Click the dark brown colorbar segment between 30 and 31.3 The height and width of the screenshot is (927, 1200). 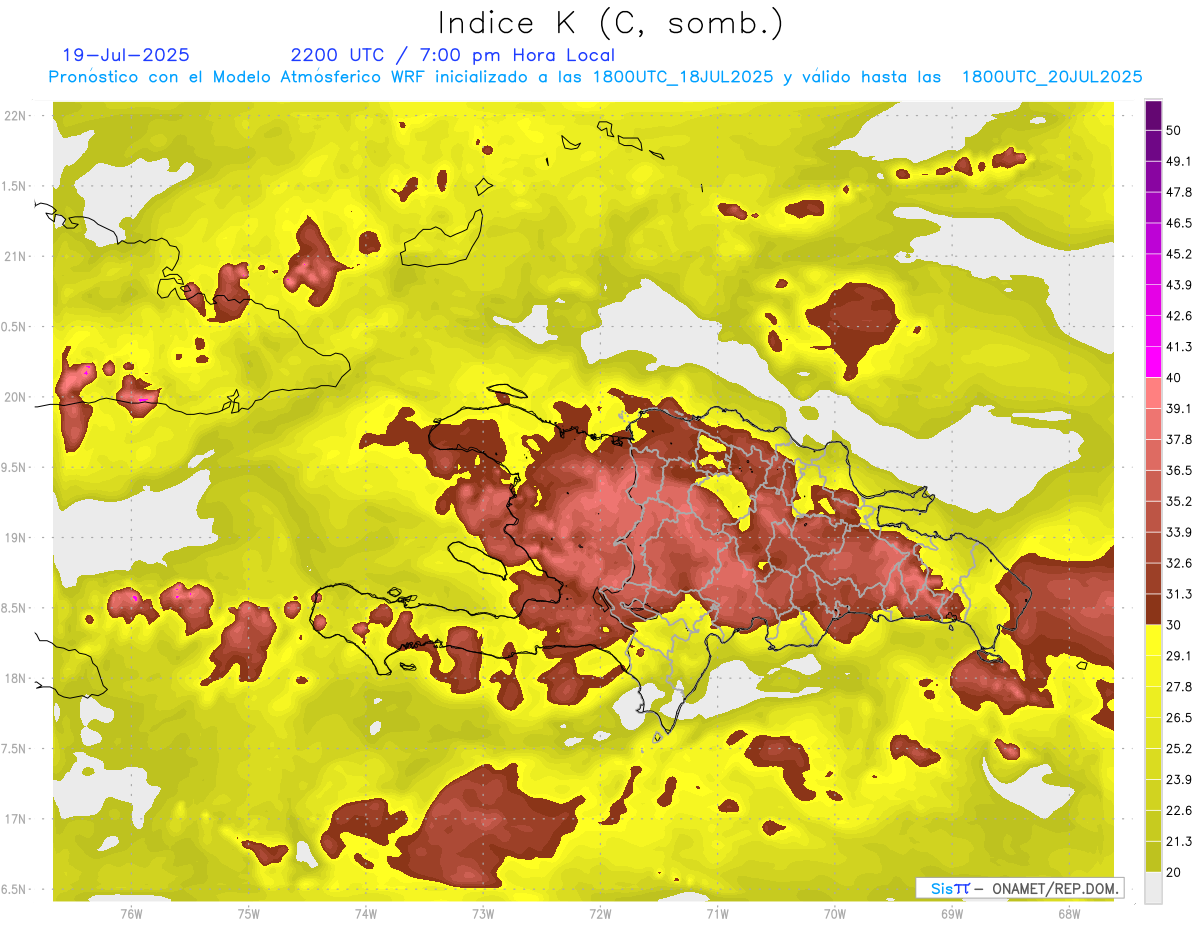[1153, 609]
